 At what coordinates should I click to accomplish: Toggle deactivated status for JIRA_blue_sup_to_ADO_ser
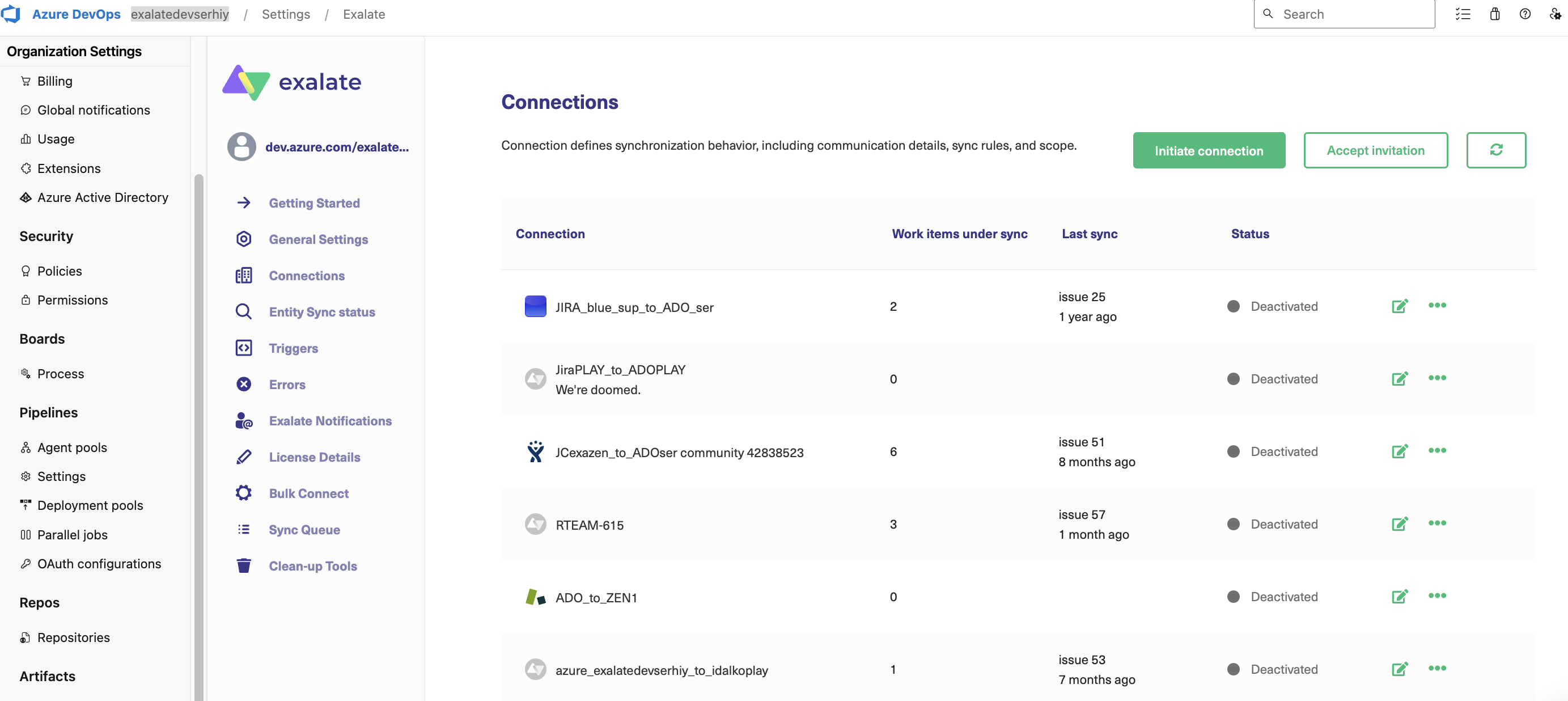click(1232, 306)
